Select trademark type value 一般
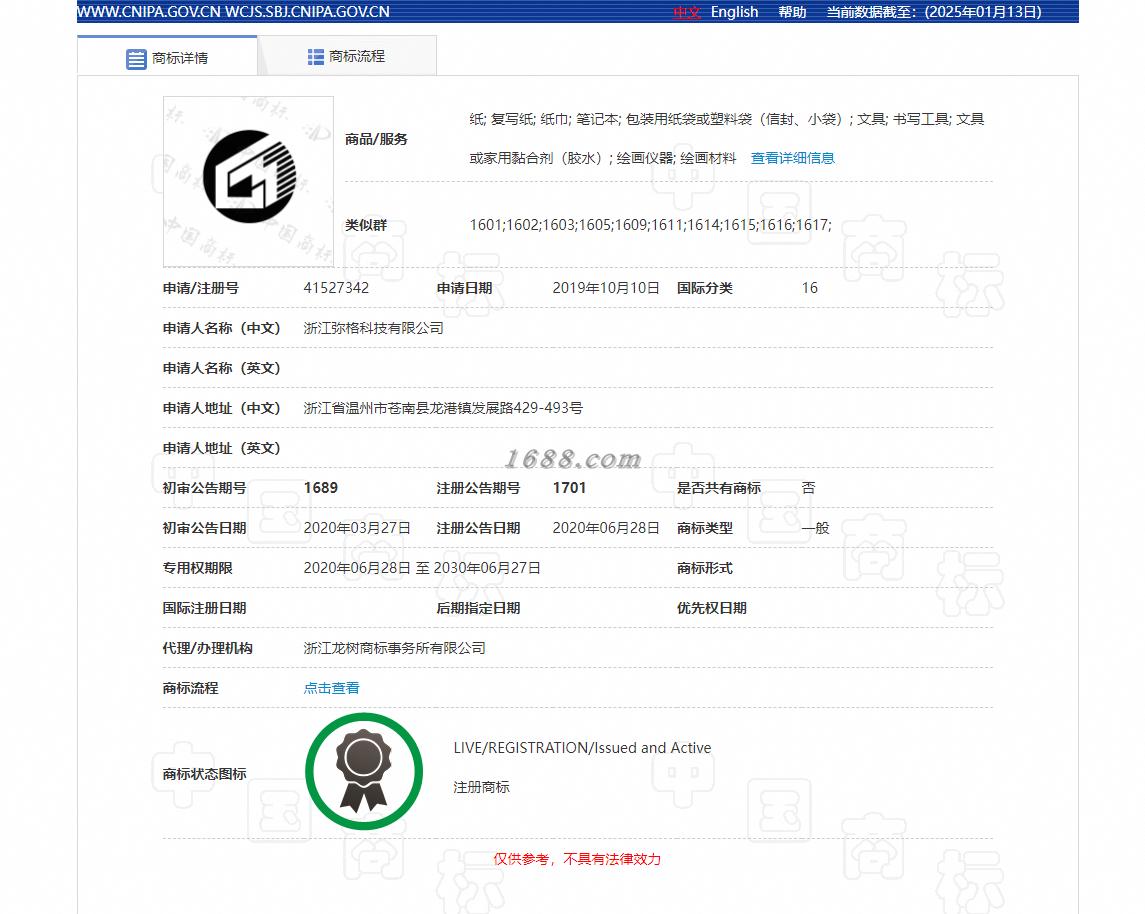 pos(816,528)
